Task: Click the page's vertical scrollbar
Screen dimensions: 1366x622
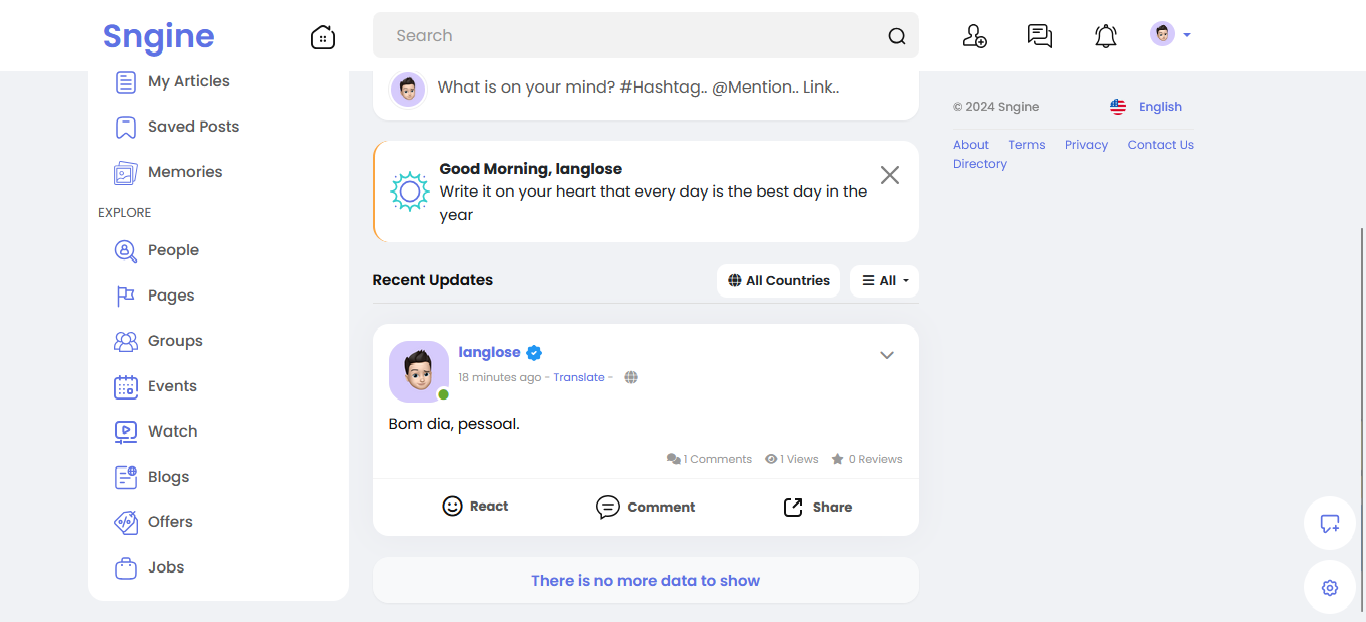Action: 1361,400
